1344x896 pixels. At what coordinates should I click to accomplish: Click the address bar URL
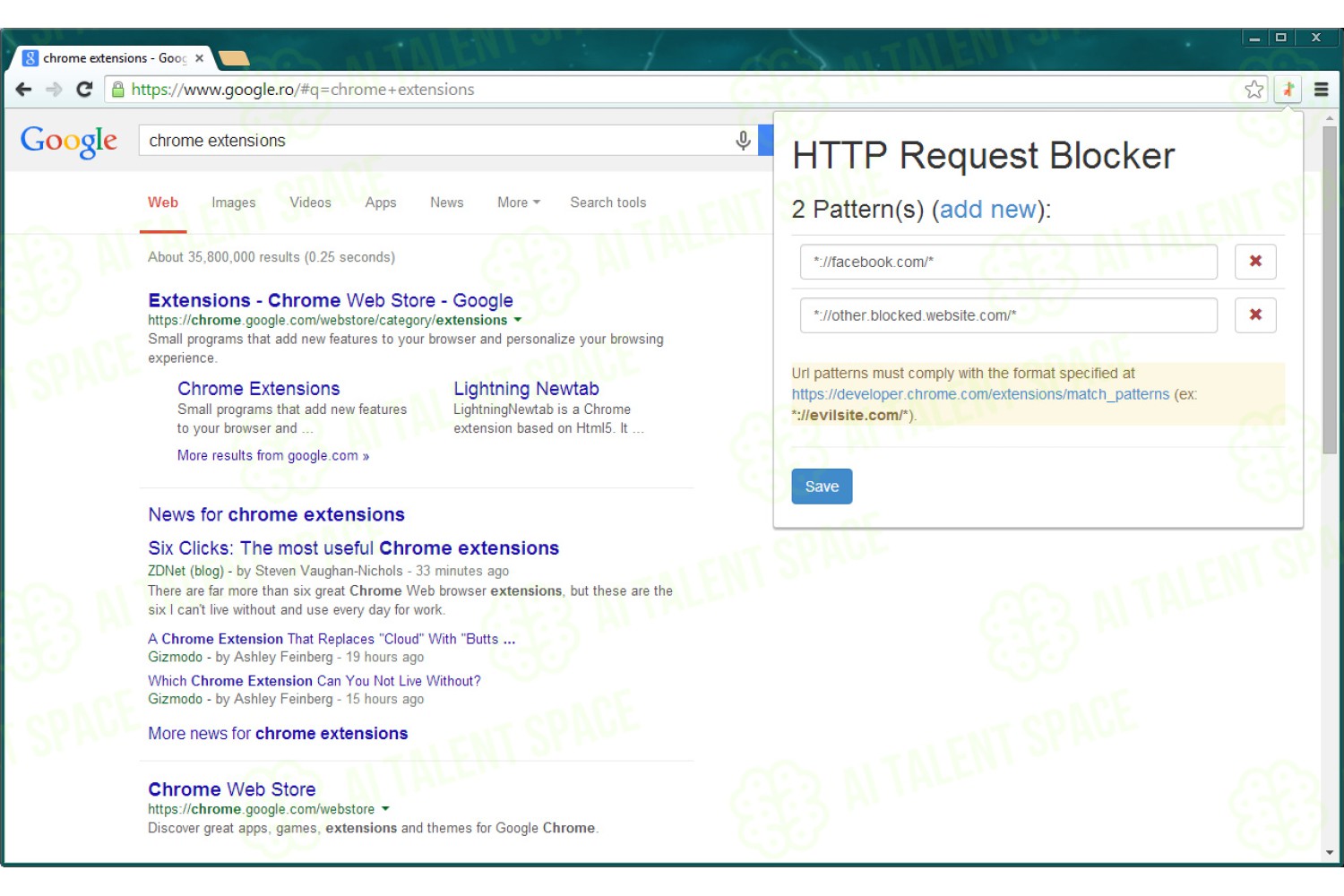pos(303,90)
